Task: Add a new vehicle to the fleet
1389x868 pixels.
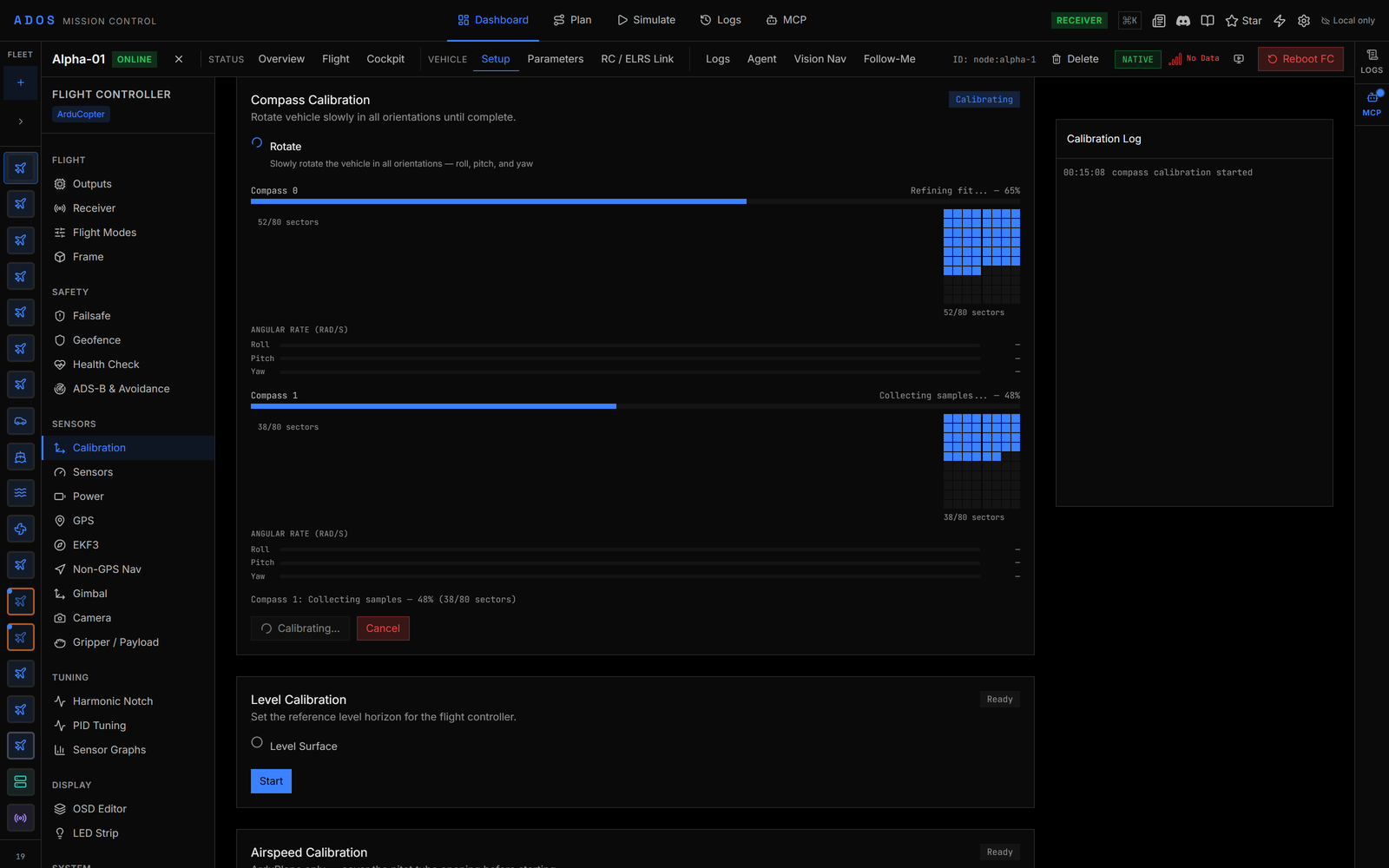Action: click(20, 82)
